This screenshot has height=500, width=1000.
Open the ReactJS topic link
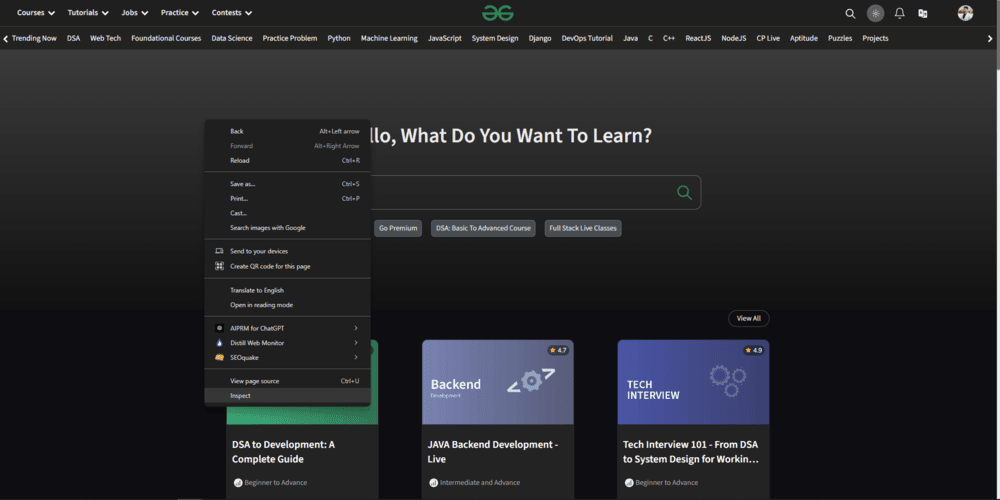click(x=698, y=38)
